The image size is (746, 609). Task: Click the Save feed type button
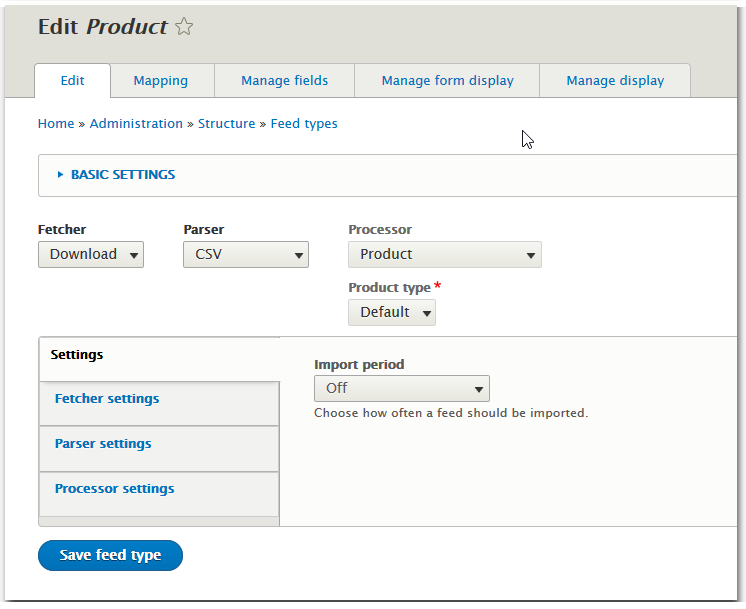[110, 555]
